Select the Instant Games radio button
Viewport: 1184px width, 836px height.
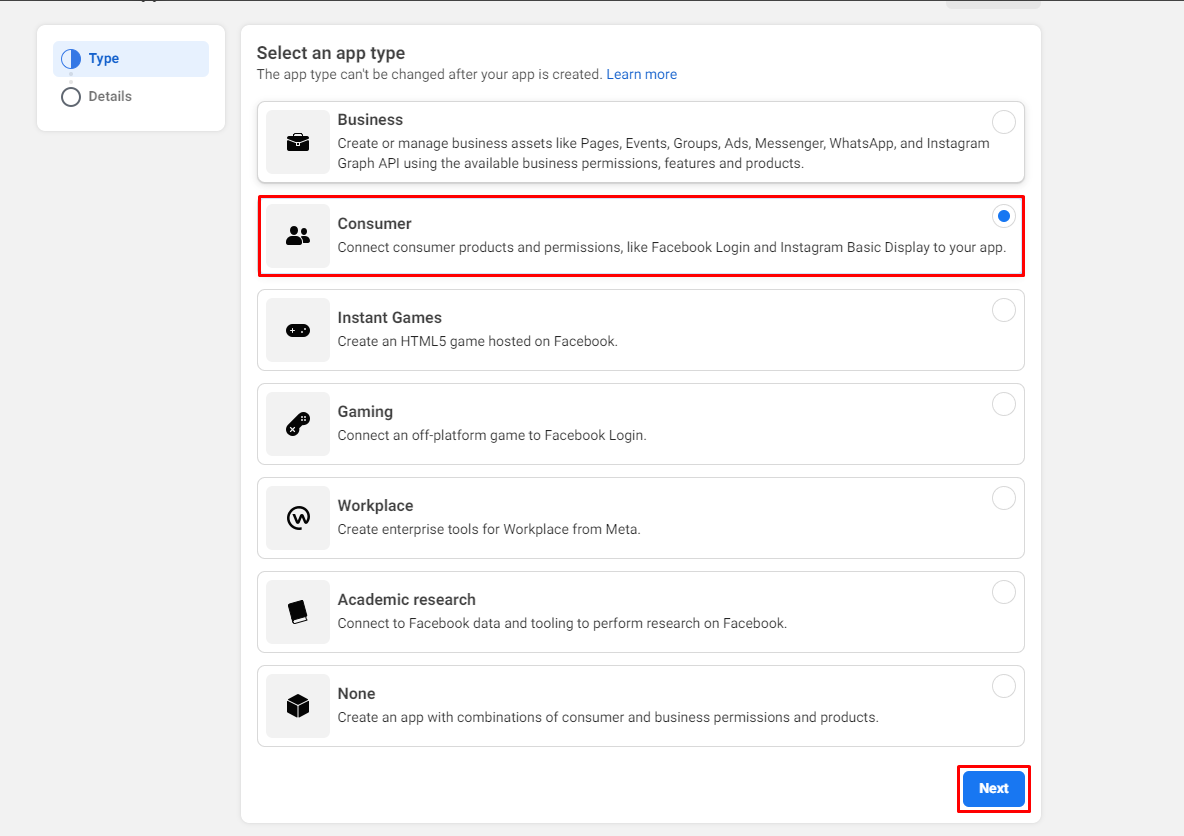pyautogui.click(x=1004, y=310)
